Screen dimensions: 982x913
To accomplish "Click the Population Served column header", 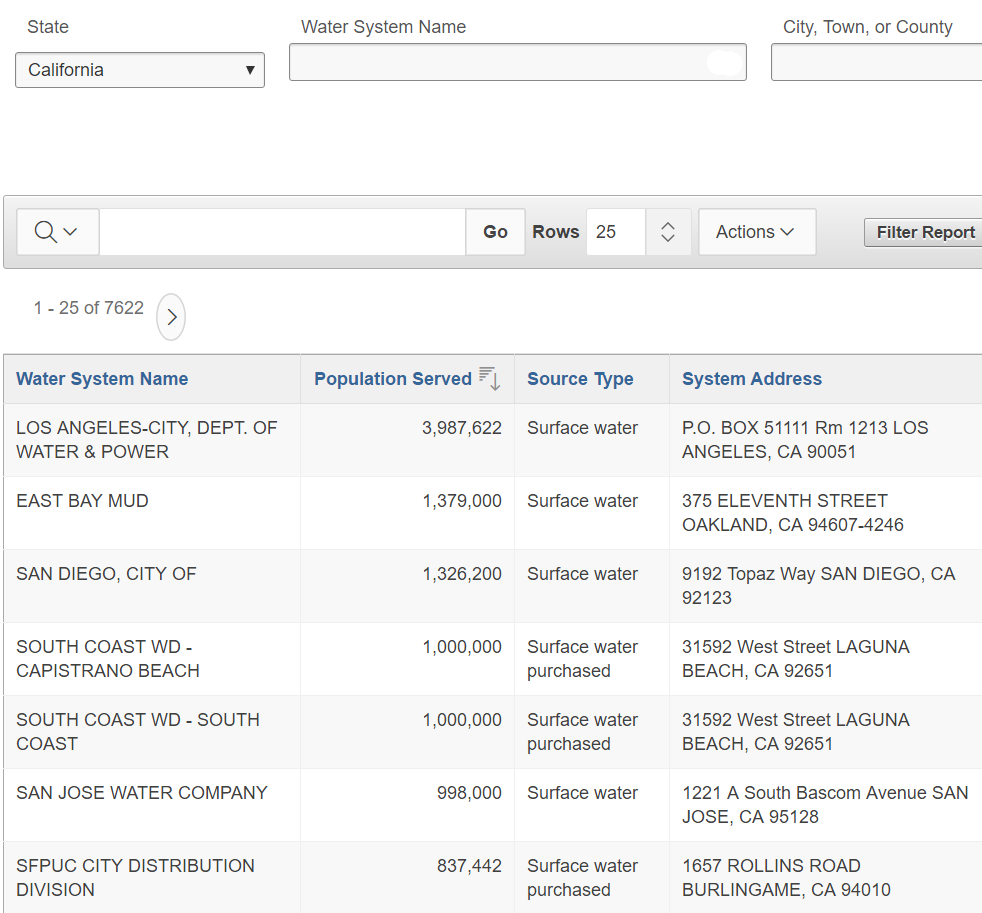I will click(x=392, y=379).
